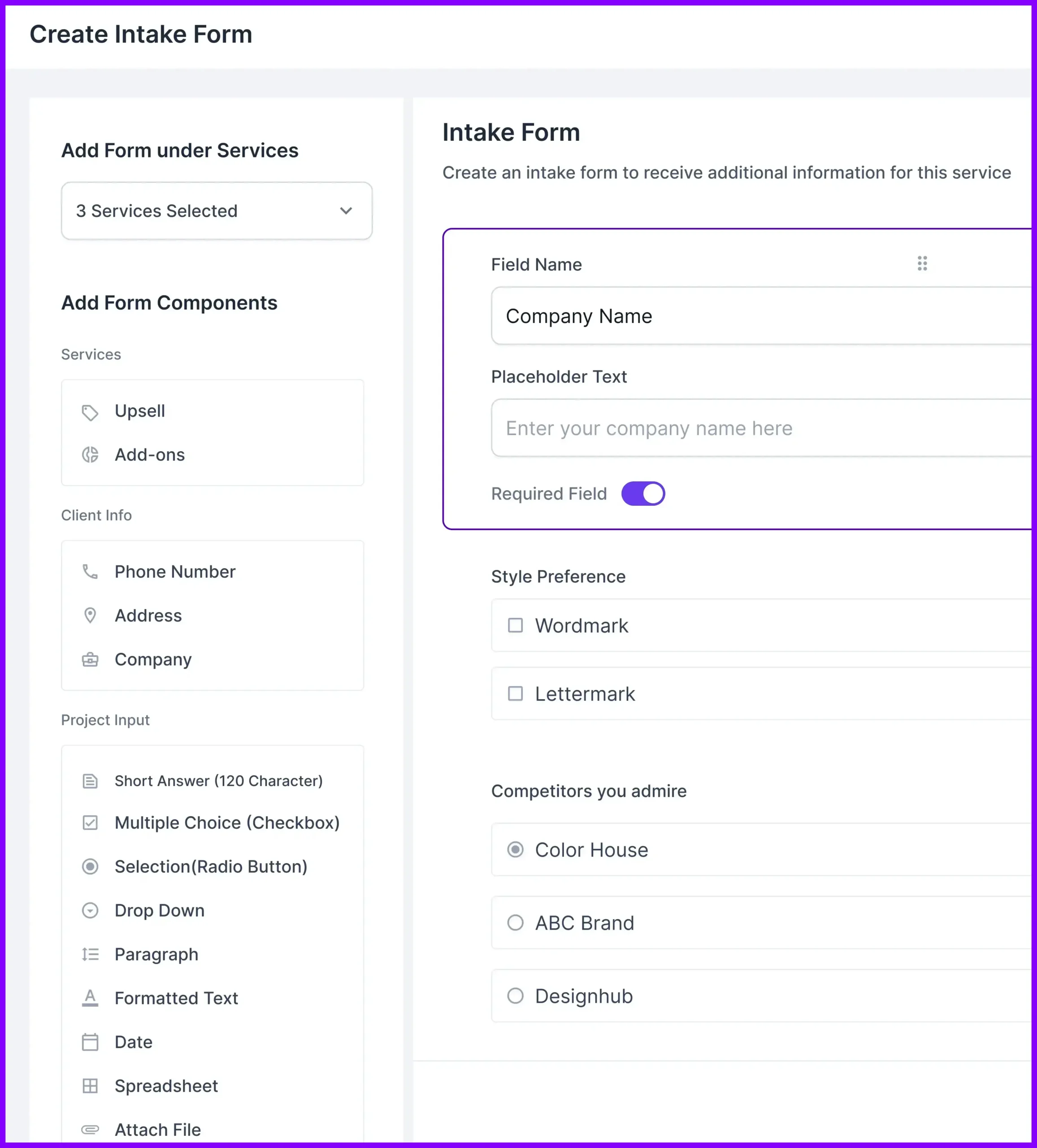
Task: Open the 3 Services Selected dropdown
Action: pos(217,211)
